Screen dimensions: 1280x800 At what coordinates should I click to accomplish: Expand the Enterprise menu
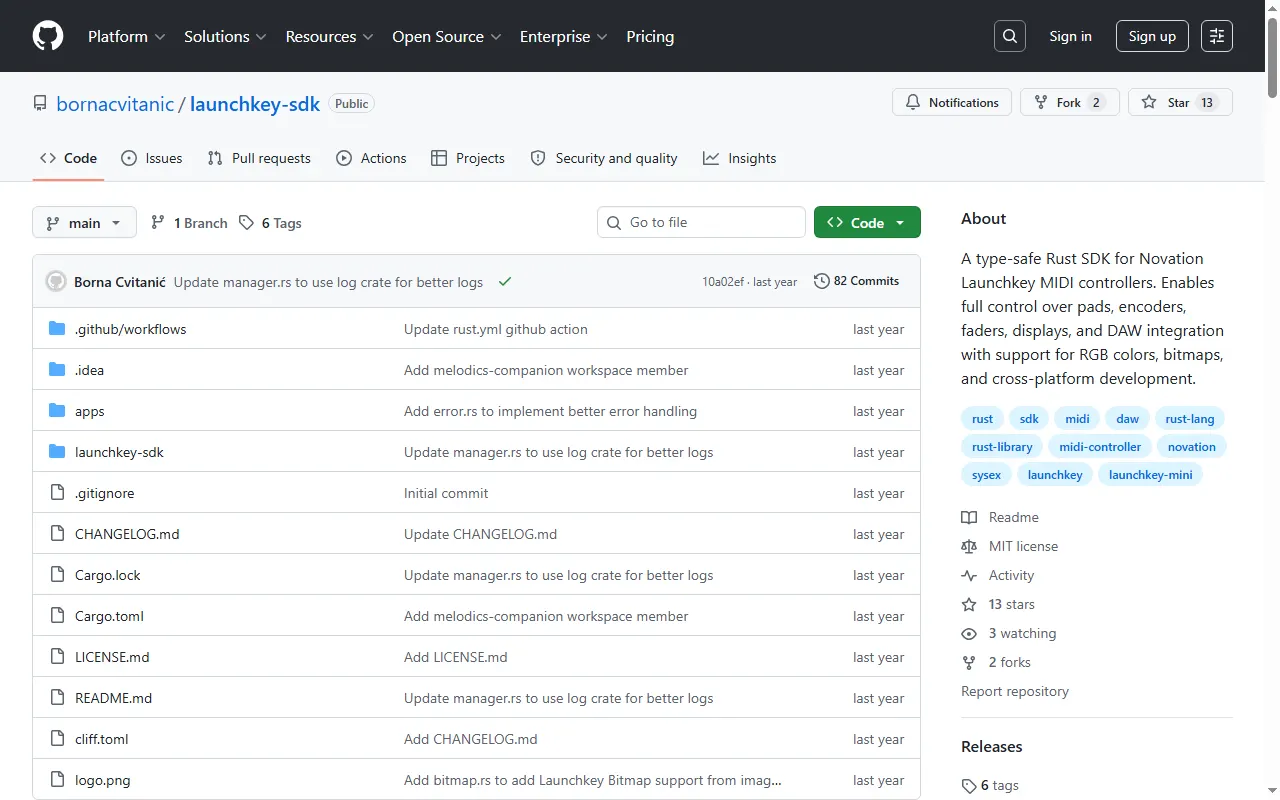click(564, 36)
